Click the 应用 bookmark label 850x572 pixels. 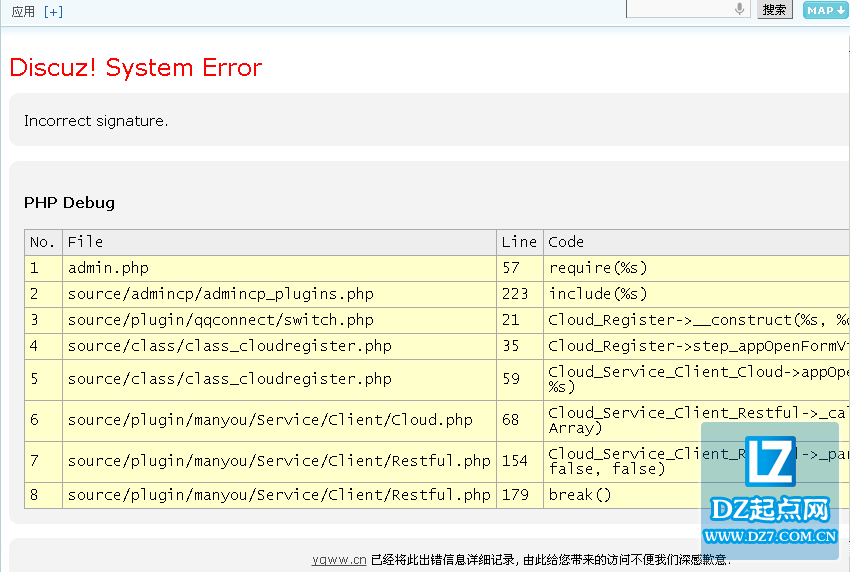pos(23,11)
